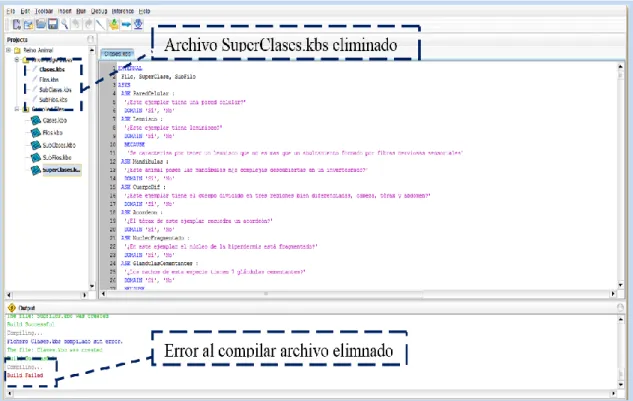Click the Output panel diamond icon
The height and width of the screenshot is (401, 633).
[12, 308]
